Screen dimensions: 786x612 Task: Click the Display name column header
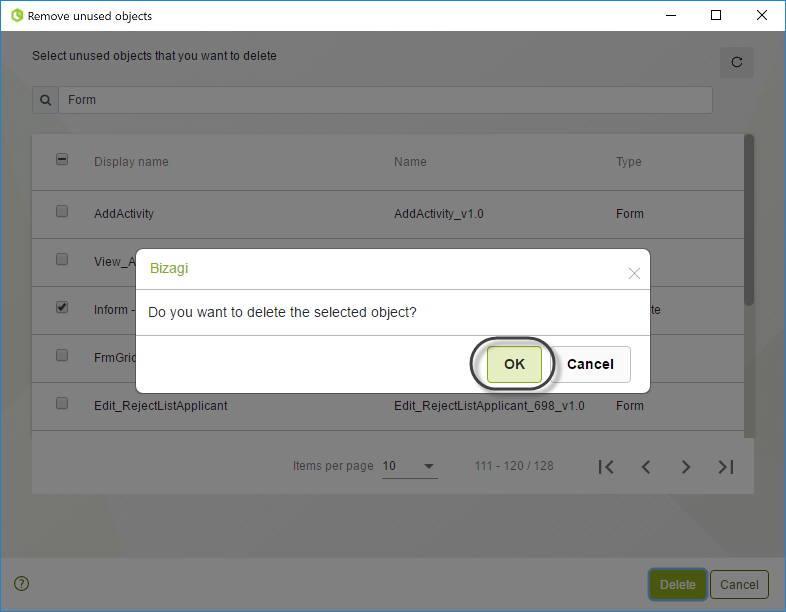tap(131, 162)
